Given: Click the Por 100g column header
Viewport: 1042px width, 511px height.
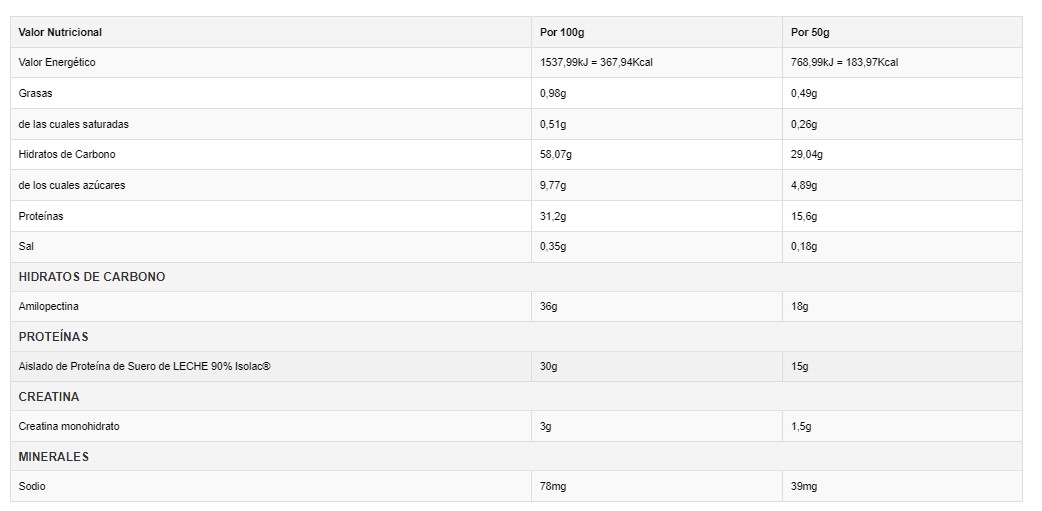Looking at the screenshot, I should click(x=562, y=32).
